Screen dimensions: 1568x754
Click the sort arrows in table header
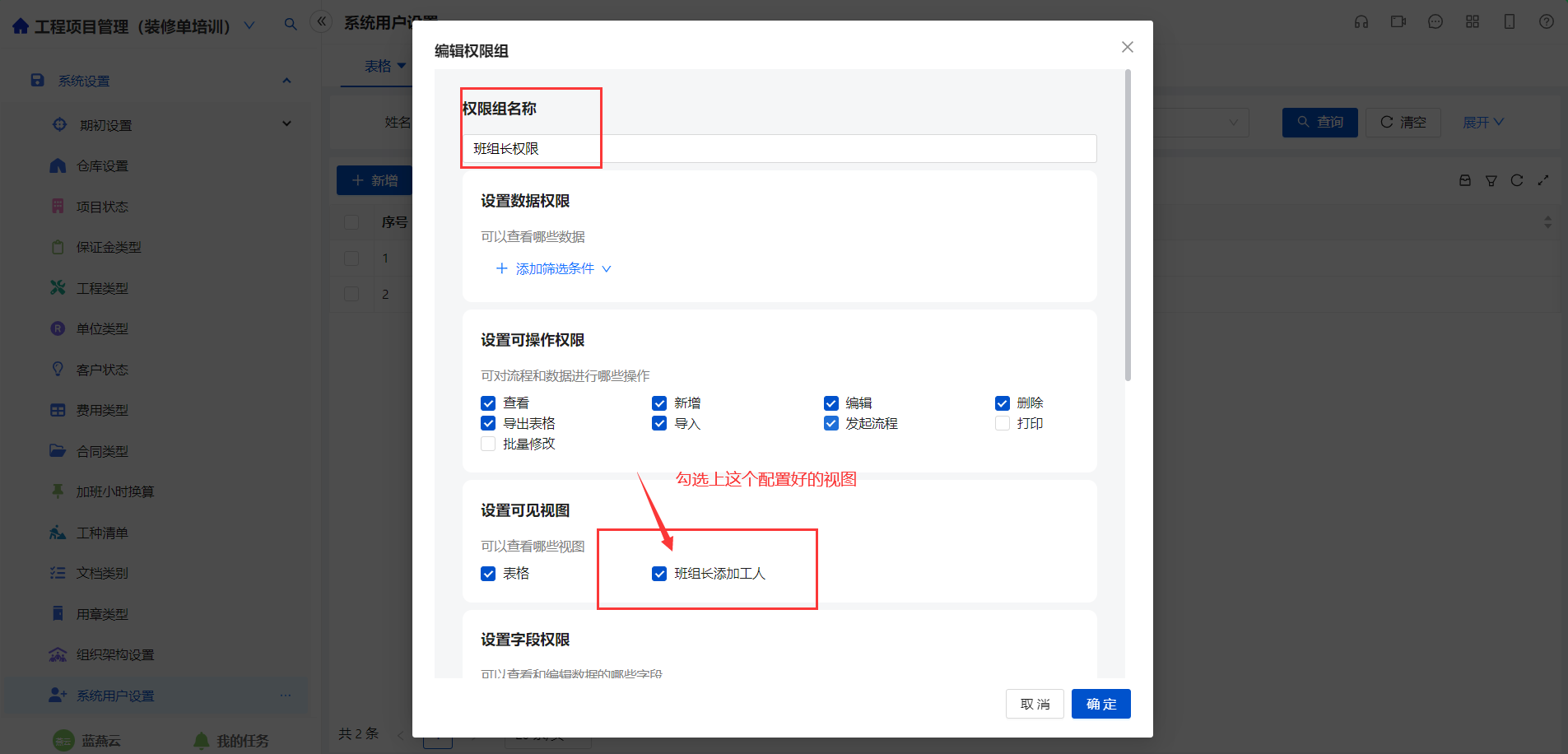(x=1547, y=222)
